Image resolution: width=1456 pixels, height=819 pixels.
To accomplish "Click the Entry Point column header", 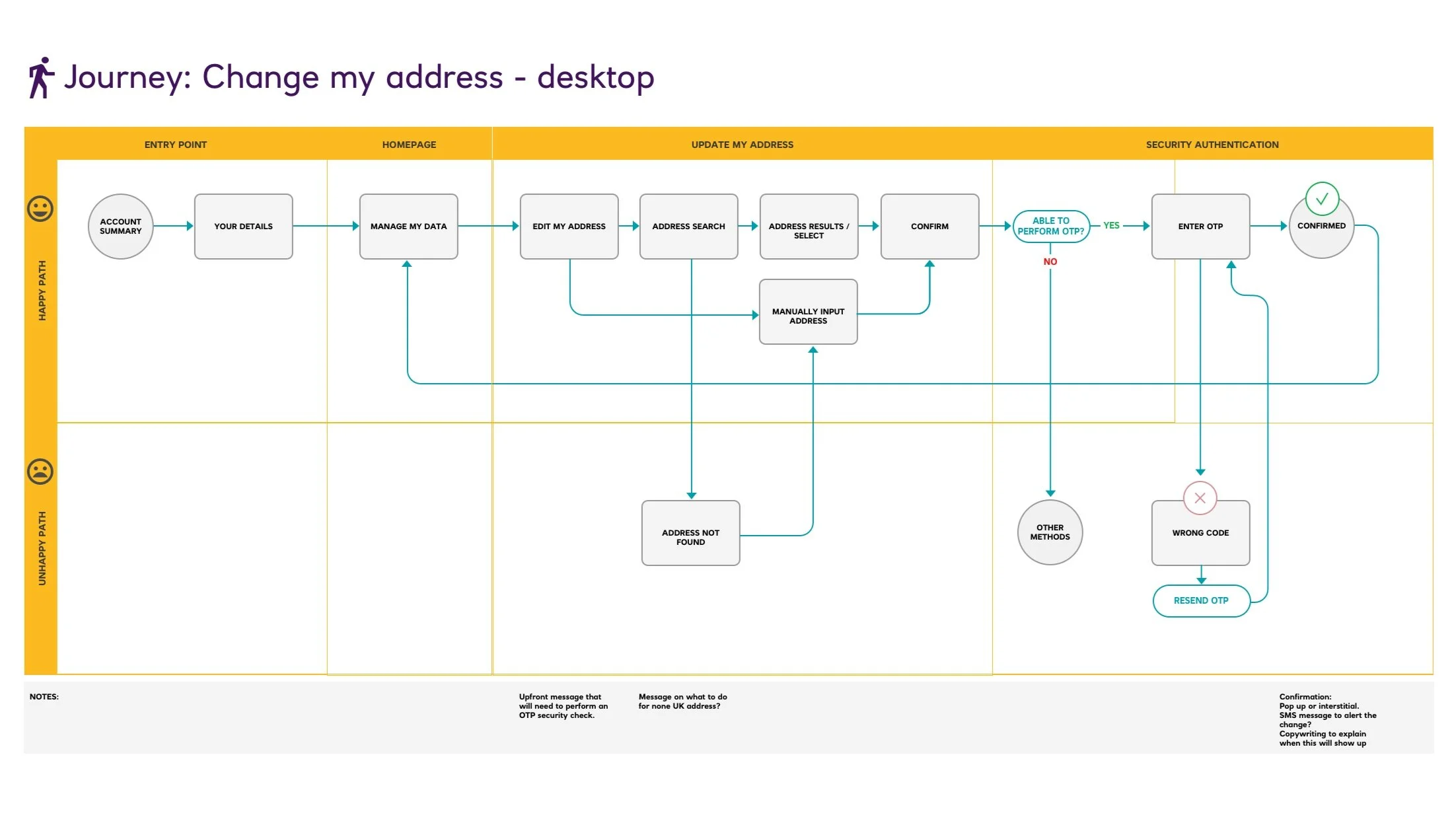I will pos(175,145).
